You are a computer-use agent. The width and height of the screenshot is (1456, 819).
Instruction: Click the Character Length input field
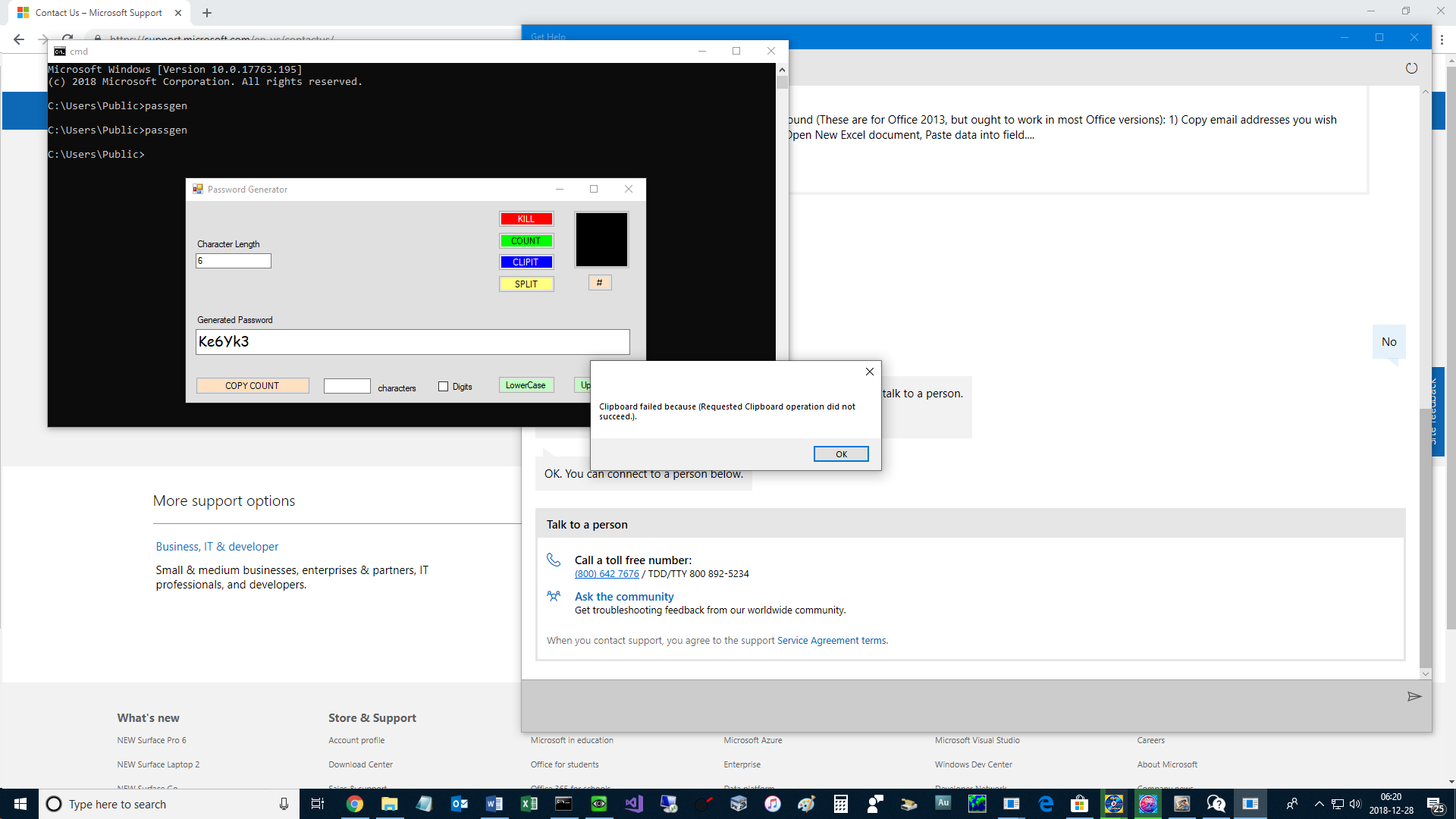[234, 261]
